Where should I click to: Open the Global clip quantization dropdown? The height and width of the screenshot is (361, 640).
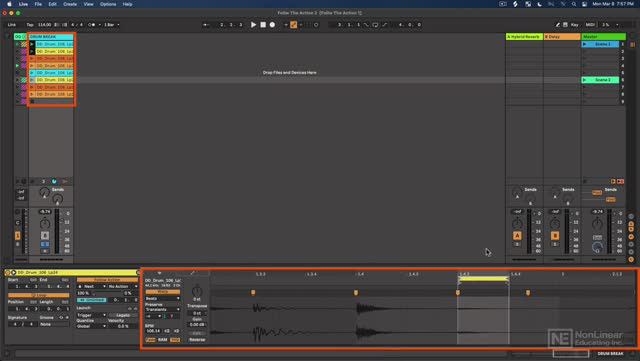coord(92,326)
